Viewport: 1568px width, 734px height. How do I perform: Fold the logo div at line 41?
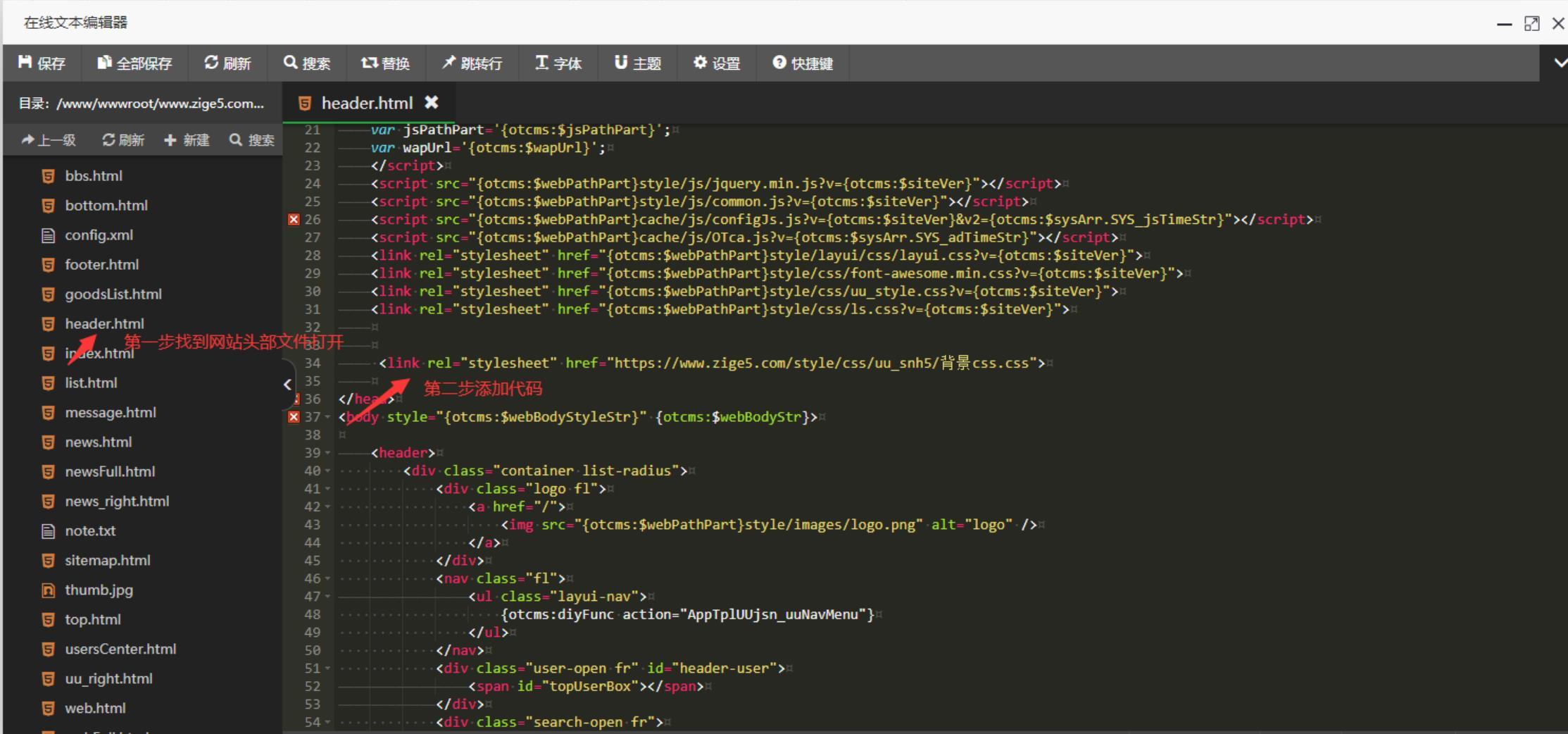point(327,489)
